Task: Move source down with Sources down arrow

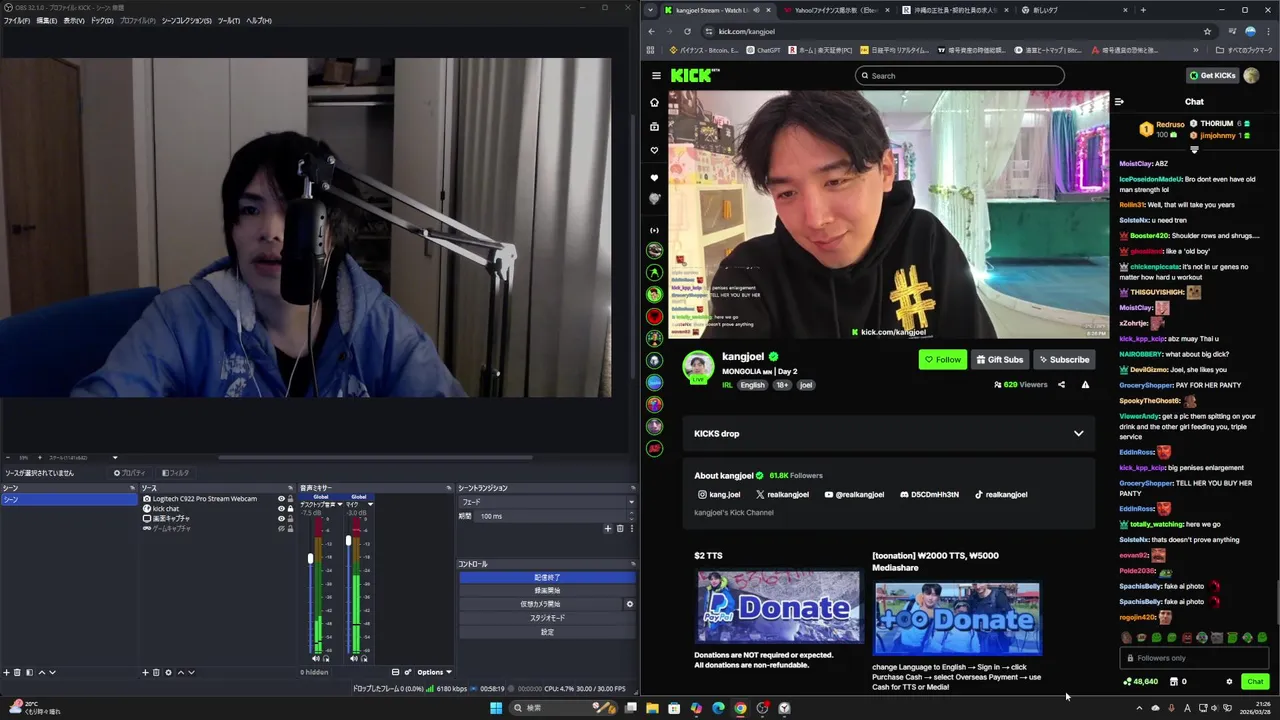Action: [191, 672]
